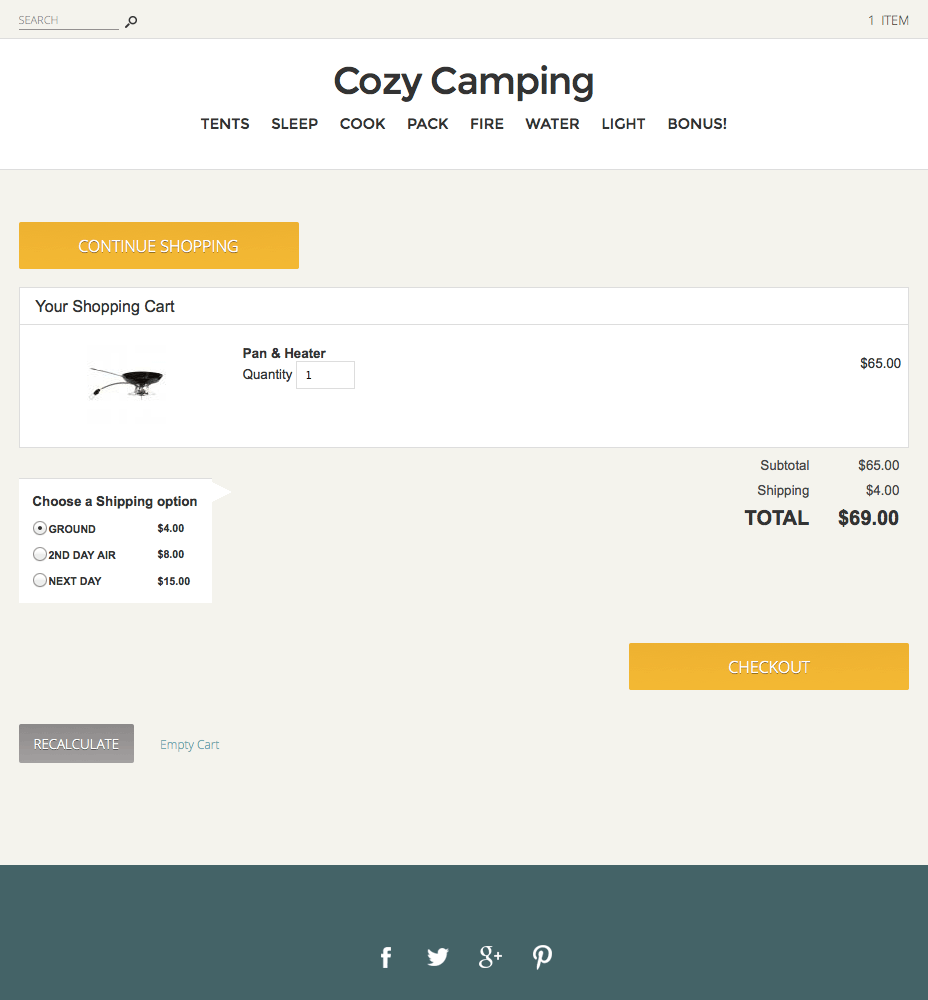Click the Recalculate button
Viewport: 928px width, 1000px height.
click(76, 744)
